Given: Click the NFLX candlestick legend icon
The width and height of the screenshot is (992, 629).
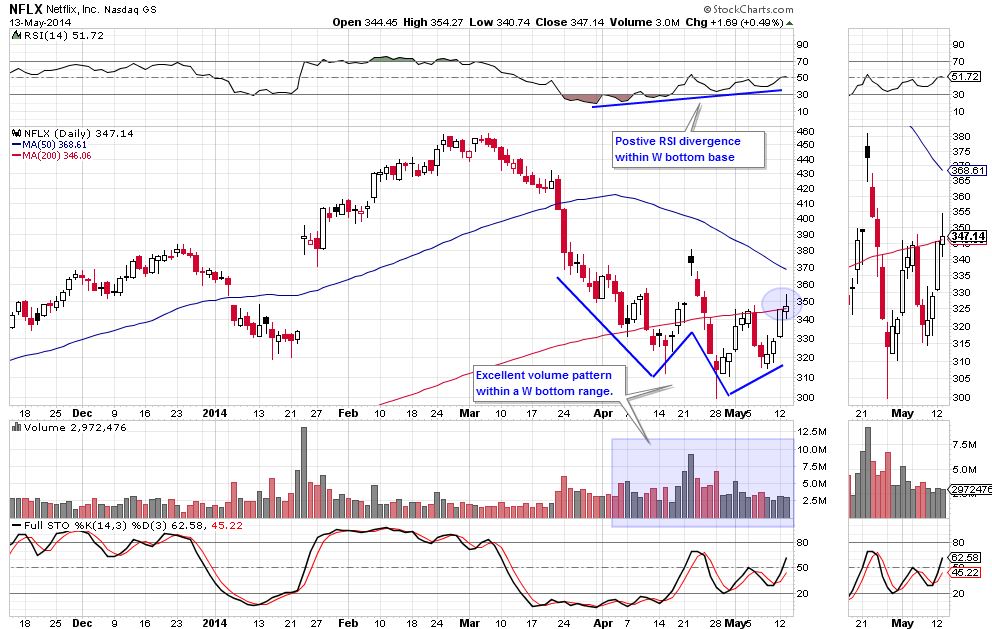Looking at the screenshot, I should pyautogui.click(x=13, y=133).
